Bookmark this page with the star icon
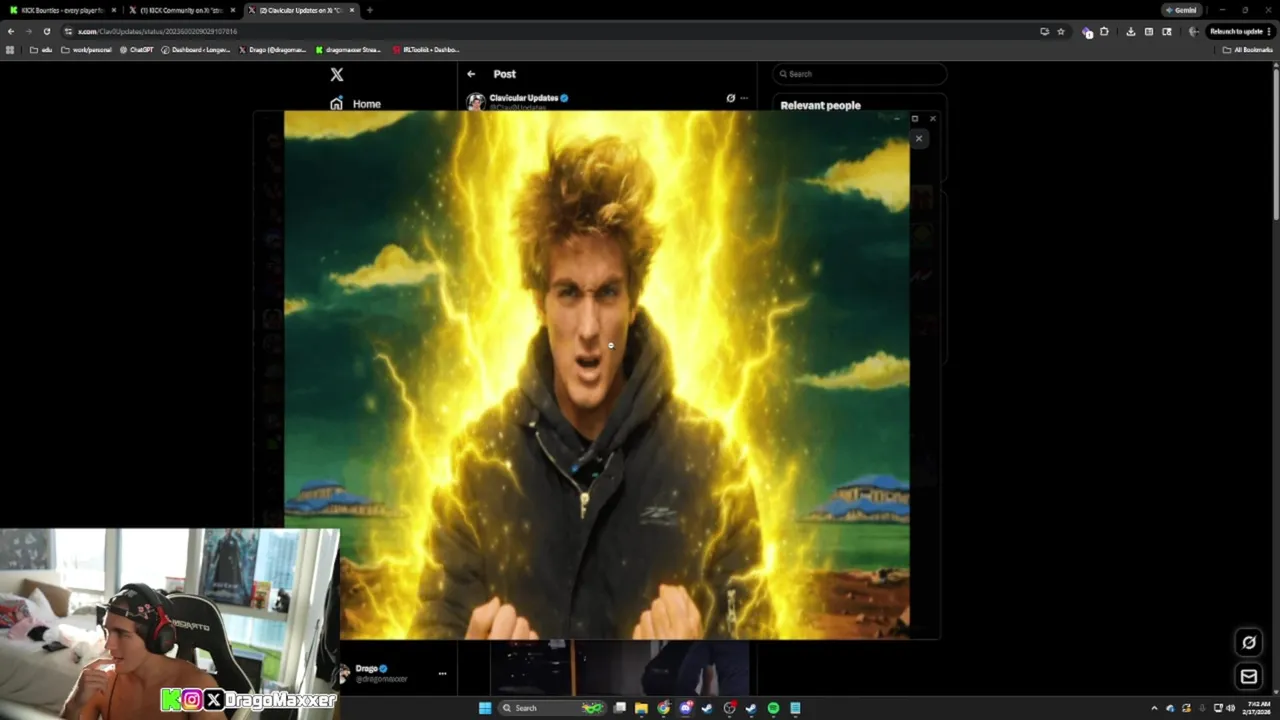Screen dimensions: 1280x720 pos(1061,31)
